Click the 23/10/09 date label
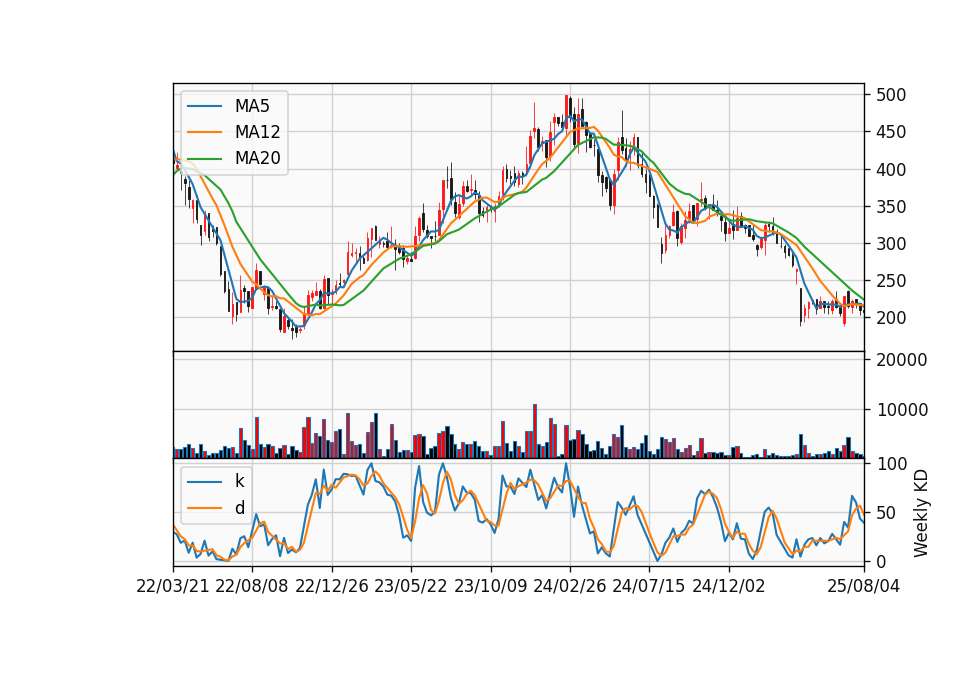The width and height of the screenshot is (960, 690). (x=490, y=587)
